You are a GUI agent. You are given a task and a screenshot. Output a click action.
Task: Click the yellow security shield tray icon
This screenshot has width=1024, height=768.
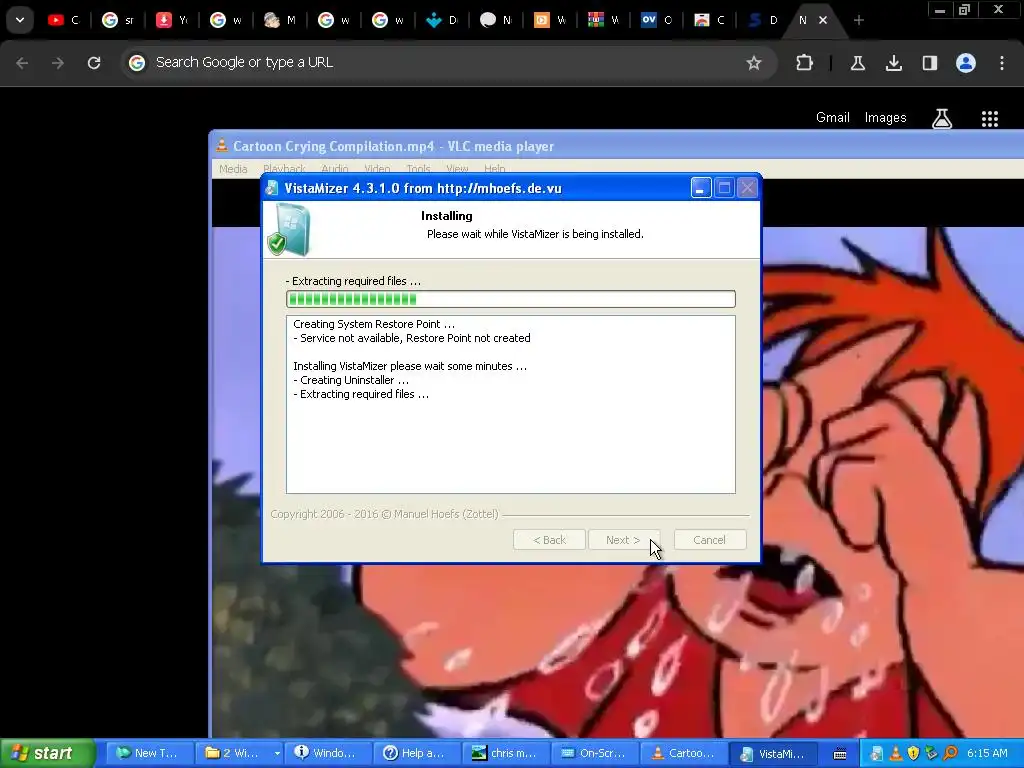914,754
